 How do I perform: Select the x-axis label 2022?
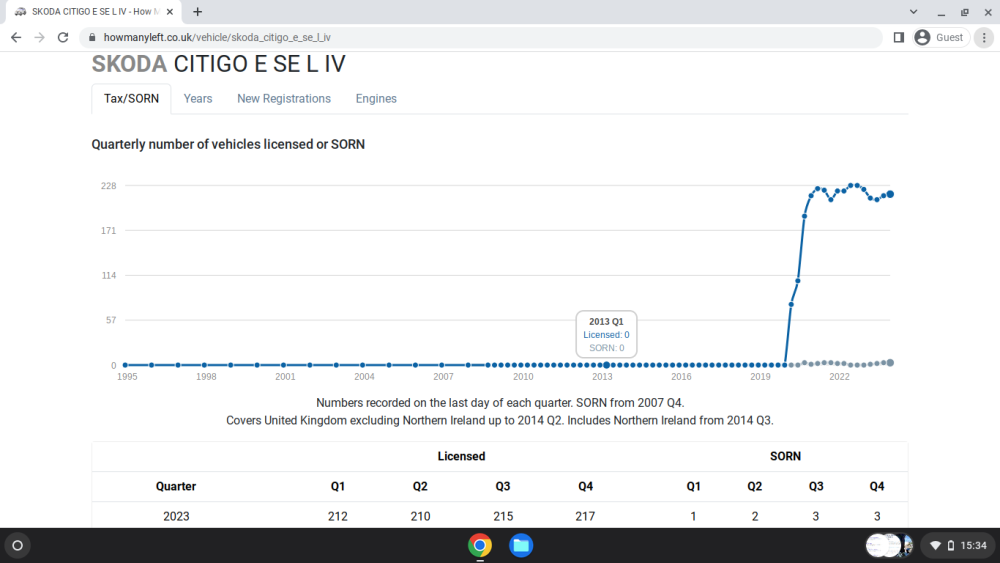[839, 377]
